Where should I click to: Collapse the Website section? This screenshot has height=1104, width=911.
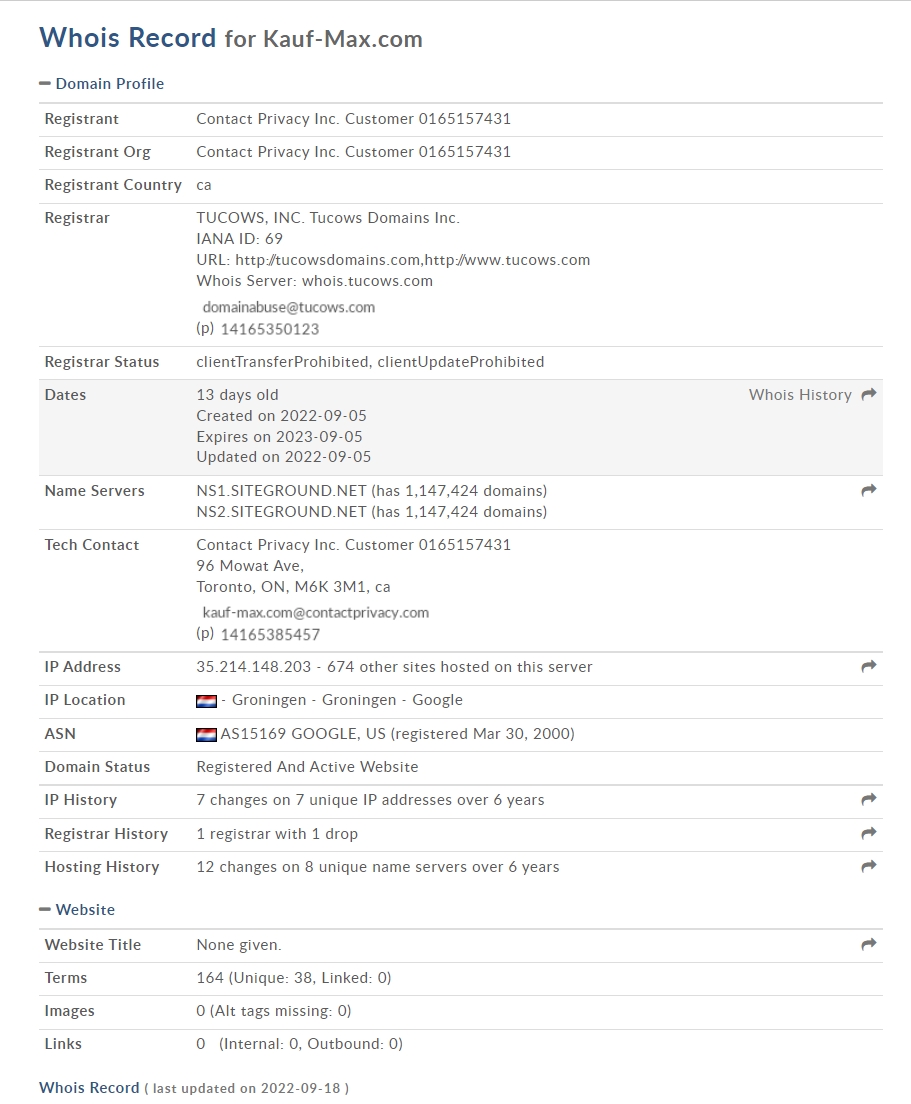(77, 910)
